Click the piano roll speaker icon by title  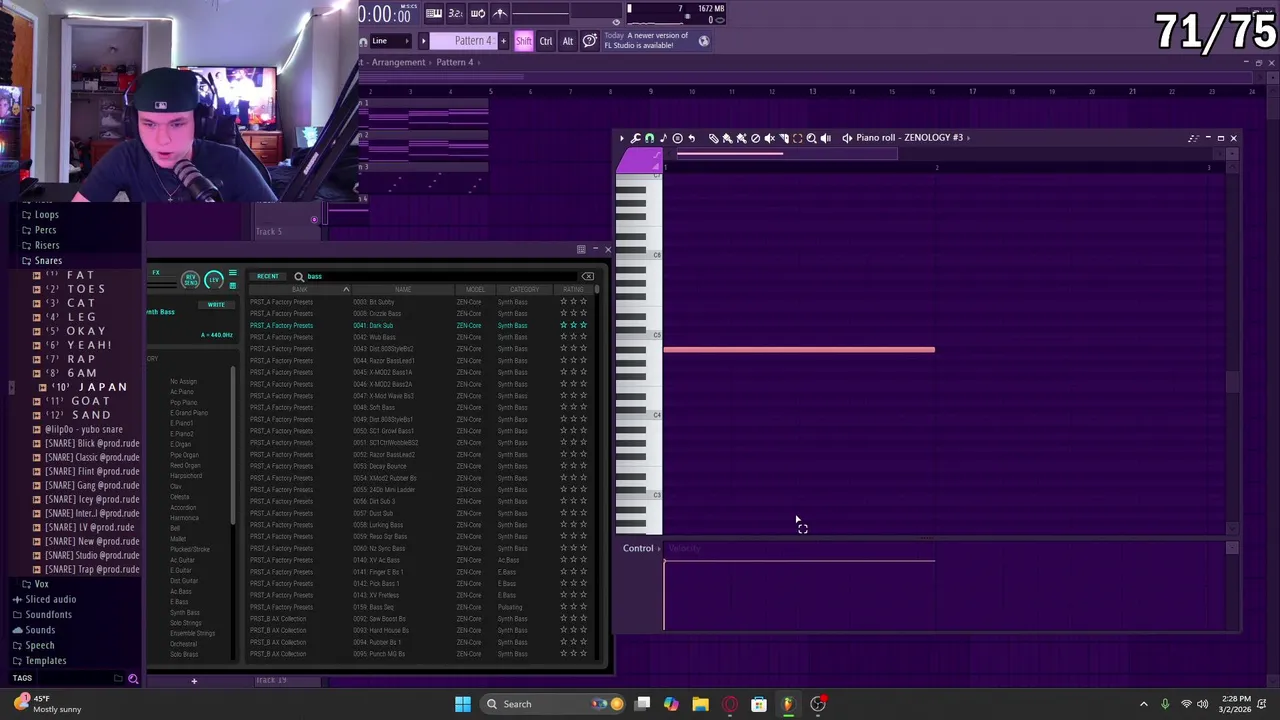coord(847,138)
